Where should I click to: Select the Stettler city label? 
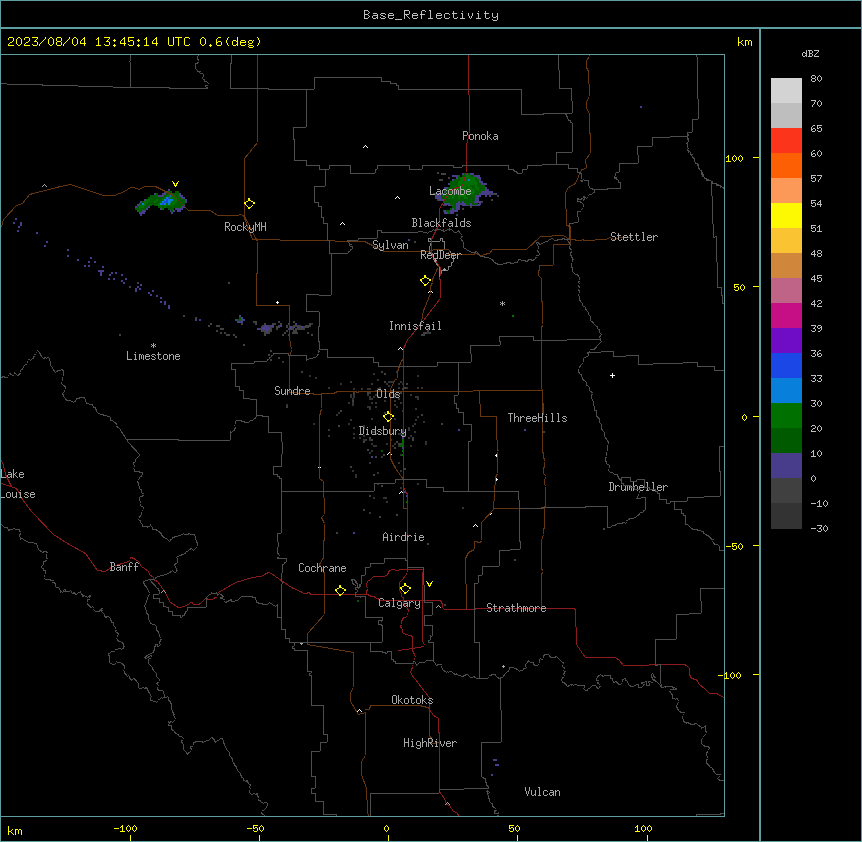coord(634,237)
